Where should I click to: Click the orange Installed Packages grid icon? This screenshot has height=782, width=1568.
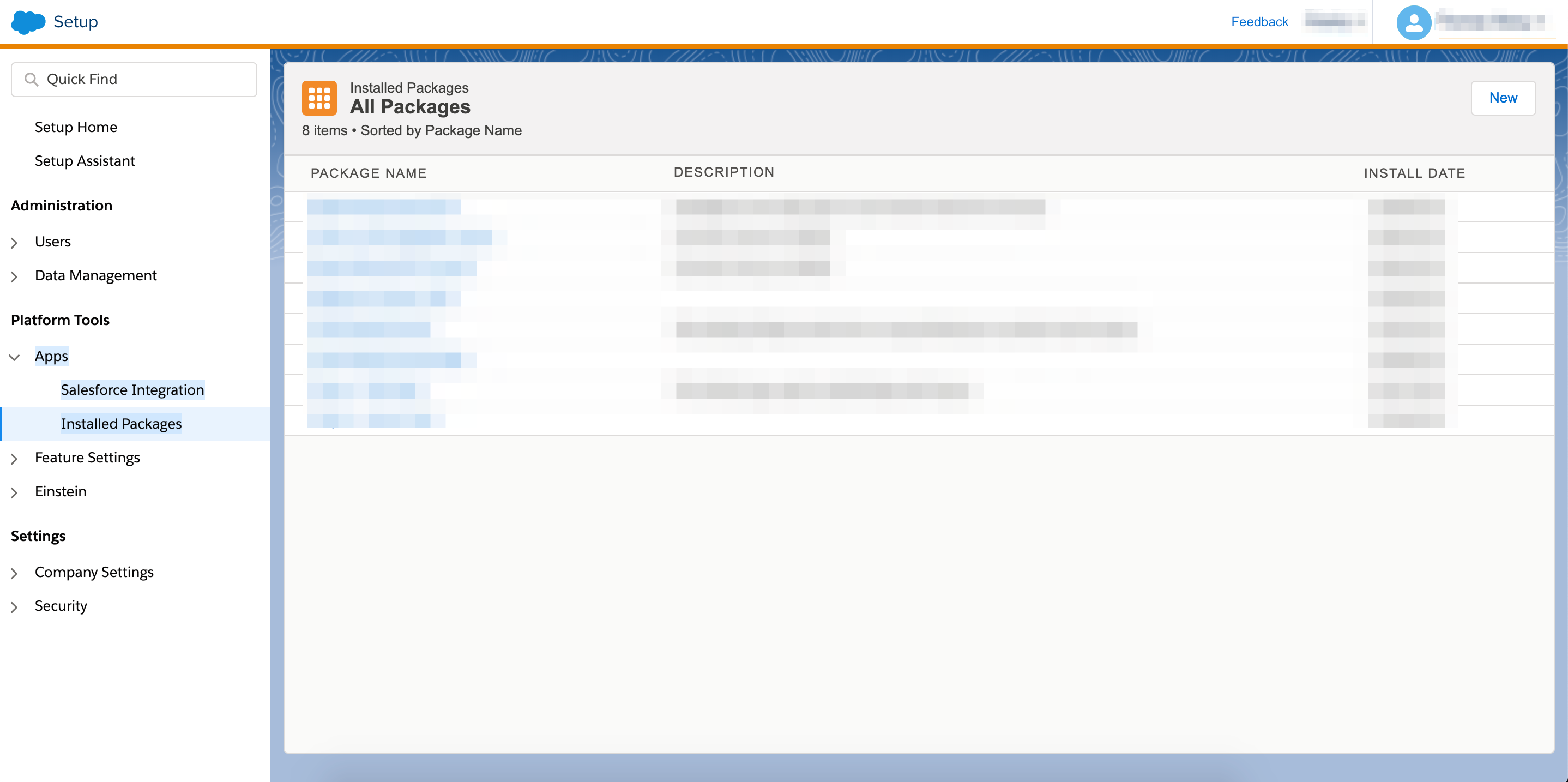coord(319,98)
